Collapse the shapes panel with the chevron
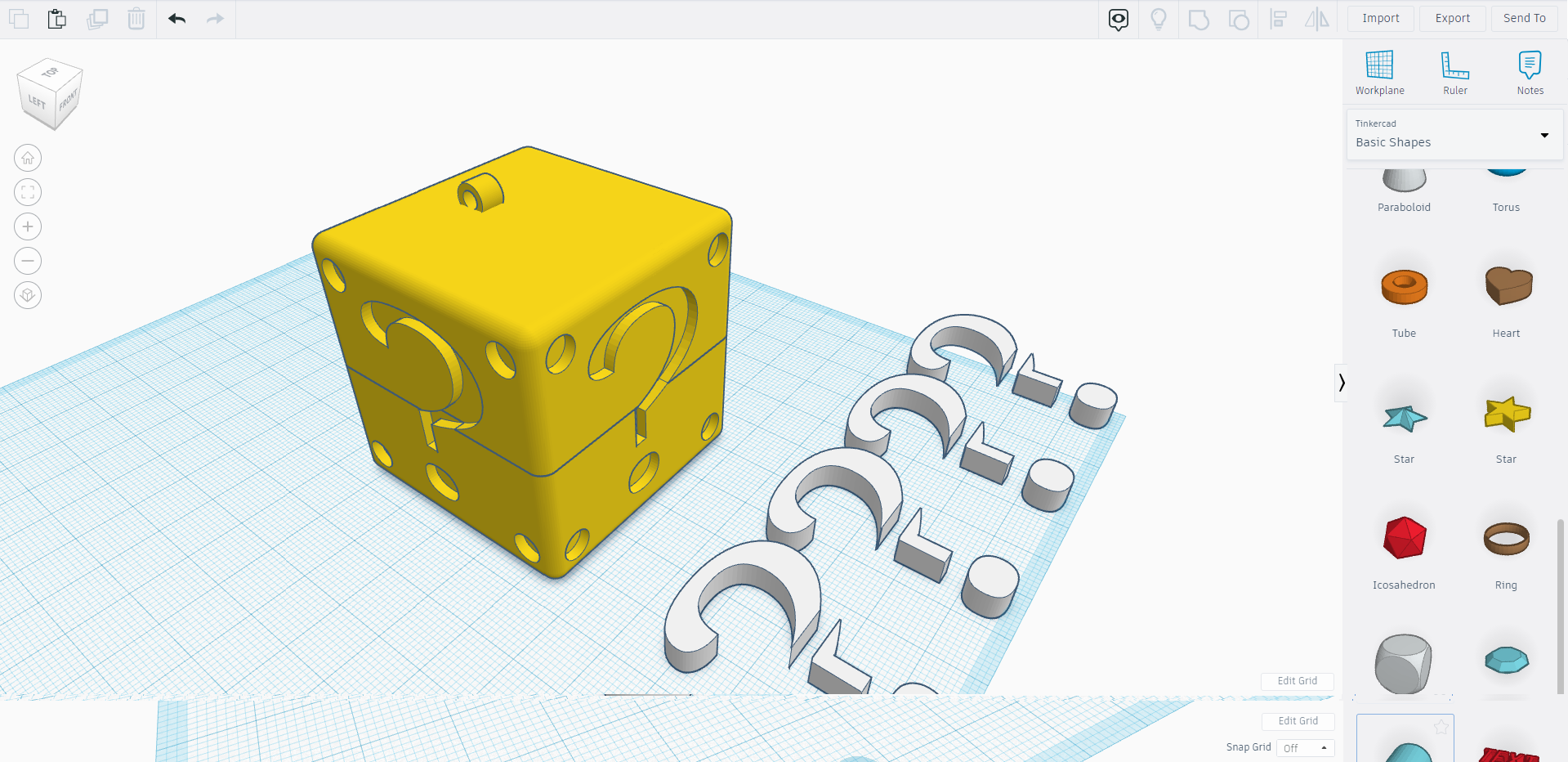 (1341, 382)
